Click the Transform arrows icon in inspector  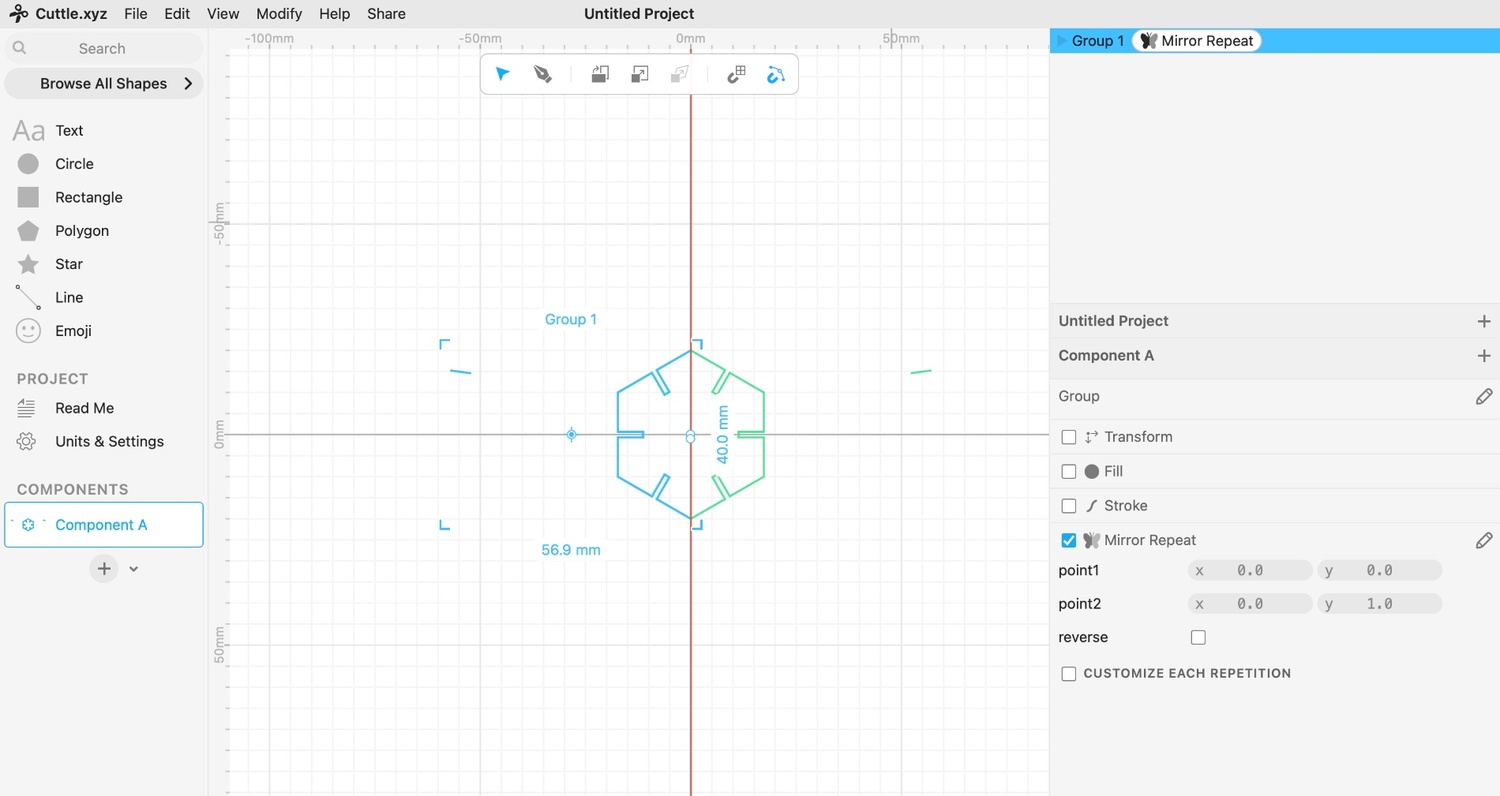(x=1091, y=437)
